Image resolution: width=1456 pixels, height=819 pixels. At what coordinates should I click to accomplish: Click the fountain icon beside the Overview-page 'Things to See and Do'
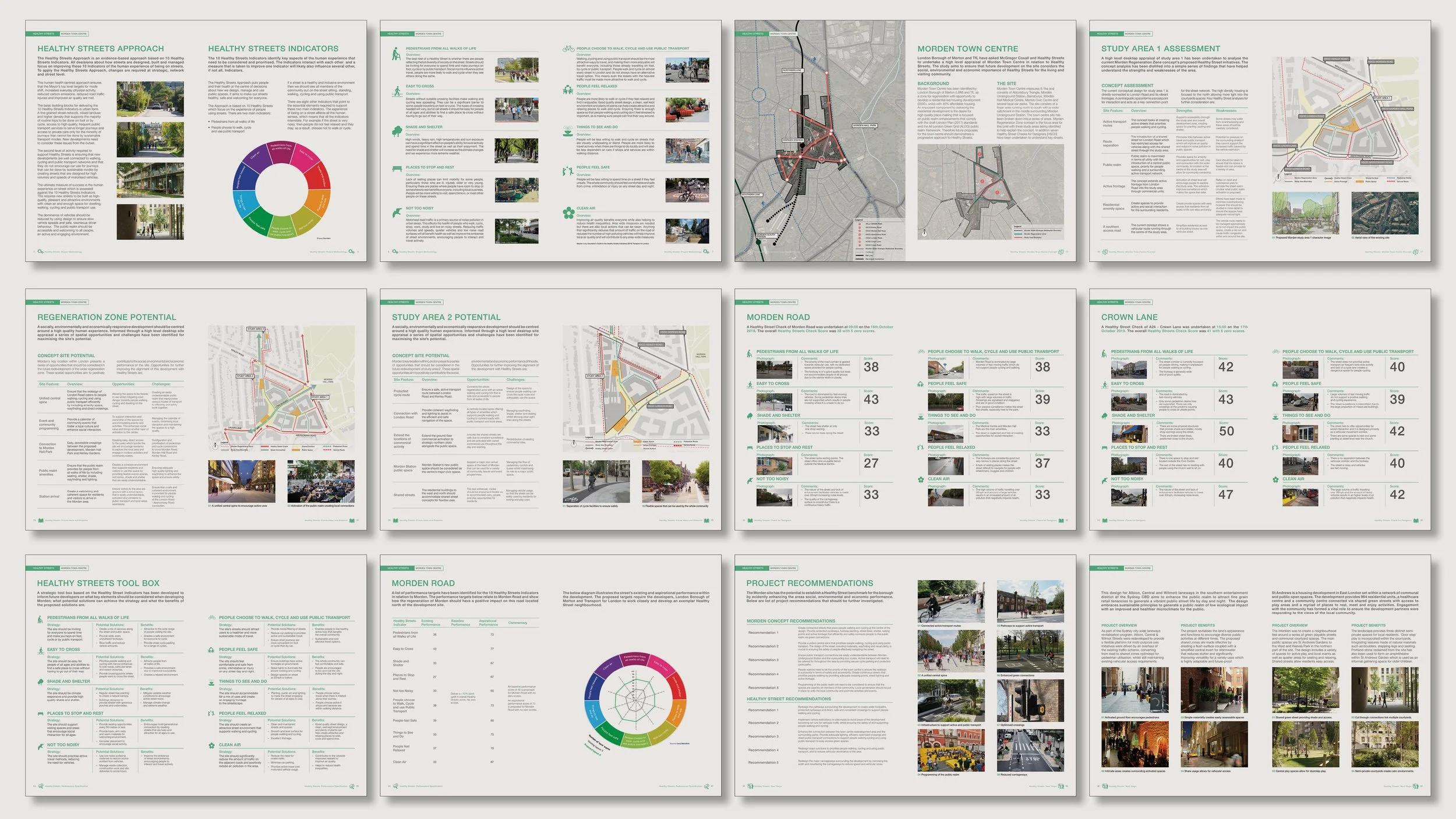[568, 132]
